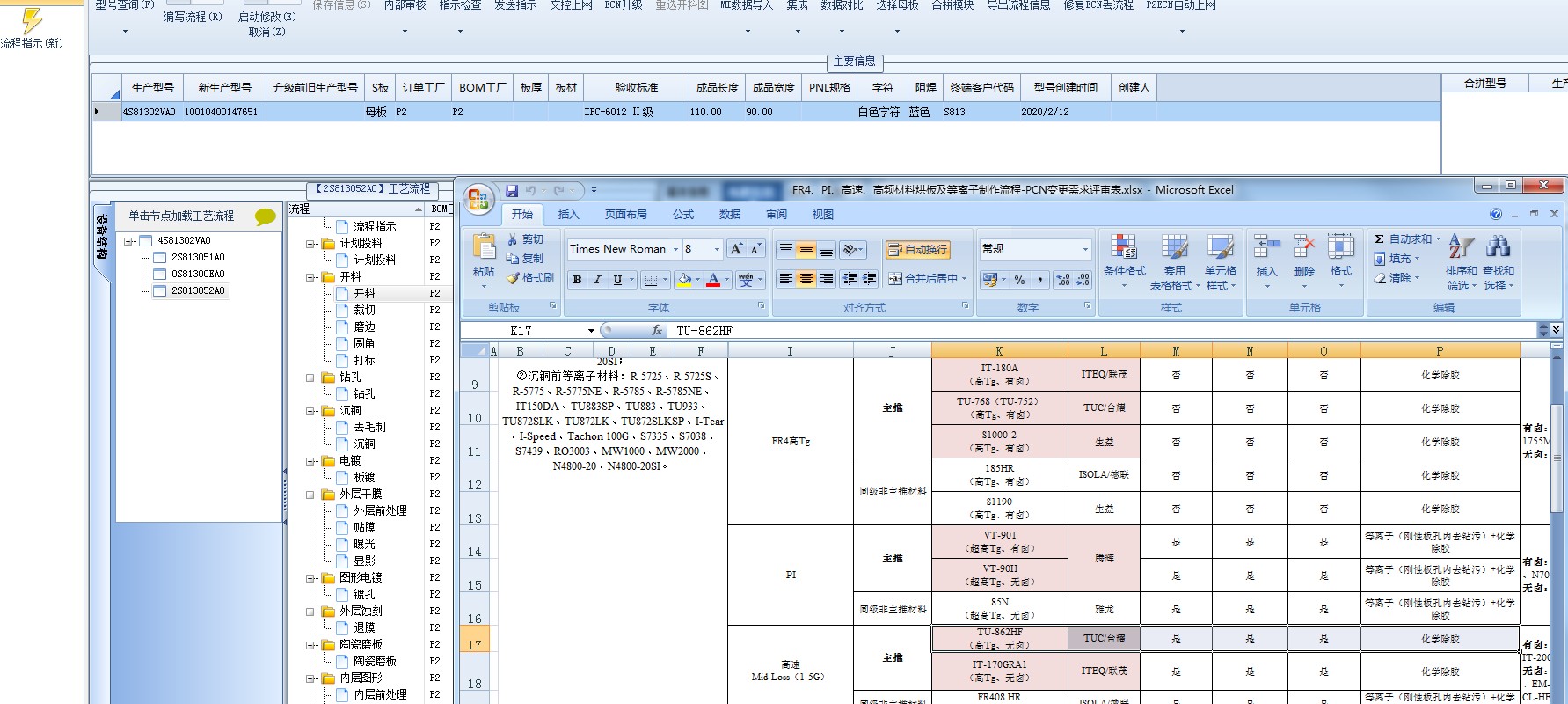Expand the formula bar
The width and height of the screenshot is (1568, 704).
(1556, 330)
